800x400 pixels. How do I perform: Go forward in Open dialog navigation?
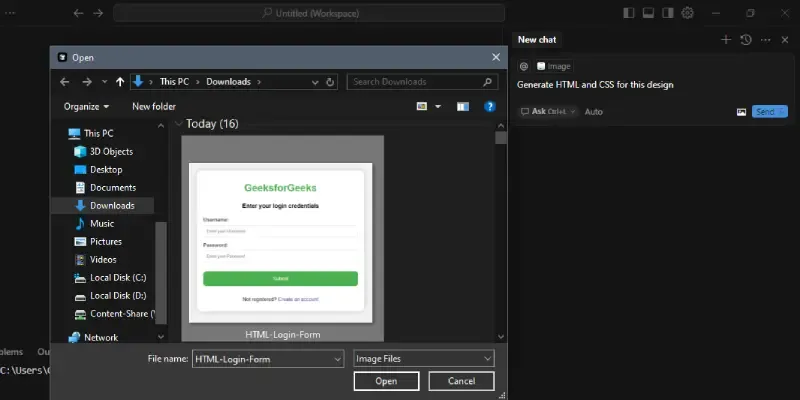(87, 82)
